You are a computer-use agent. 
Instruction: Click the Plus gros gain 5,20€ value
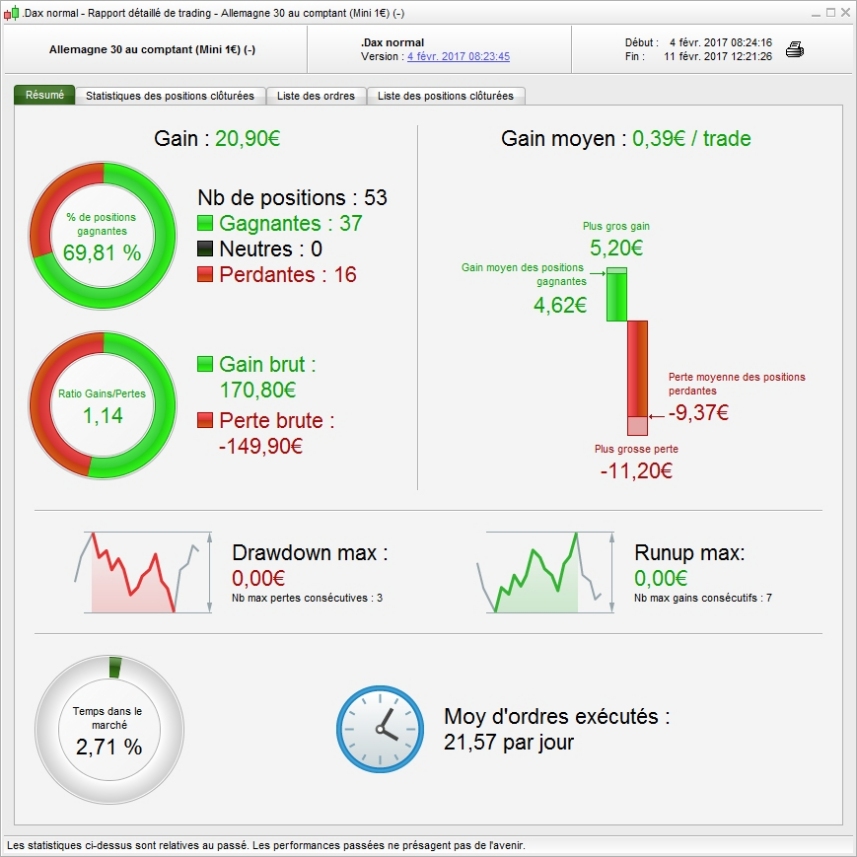pos(617,248)
